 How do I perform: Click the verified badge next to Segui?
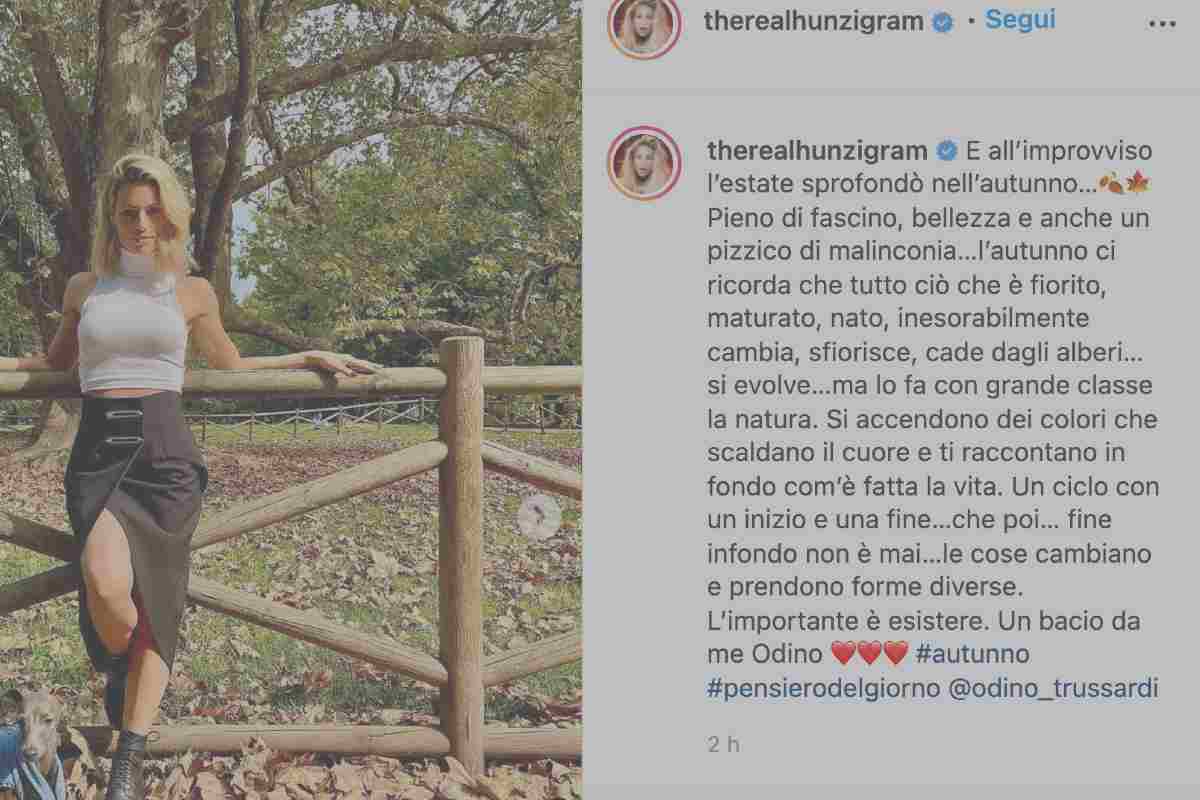(942, 23)
